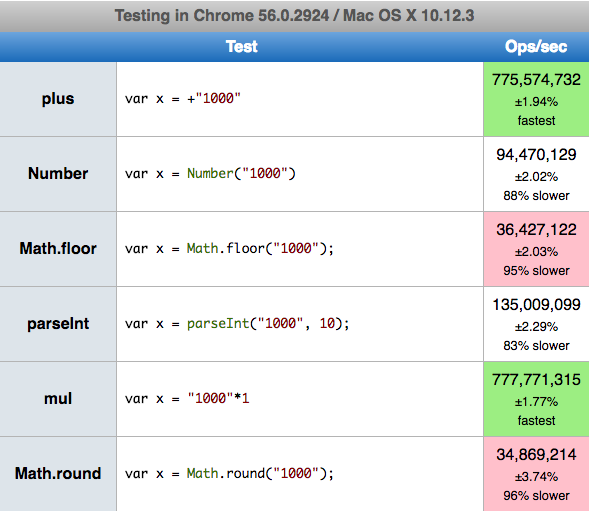Select the "mul" test name cell
Image resolution: width=591 pixels, height=513 pixels.
click(x=58, y=399)
